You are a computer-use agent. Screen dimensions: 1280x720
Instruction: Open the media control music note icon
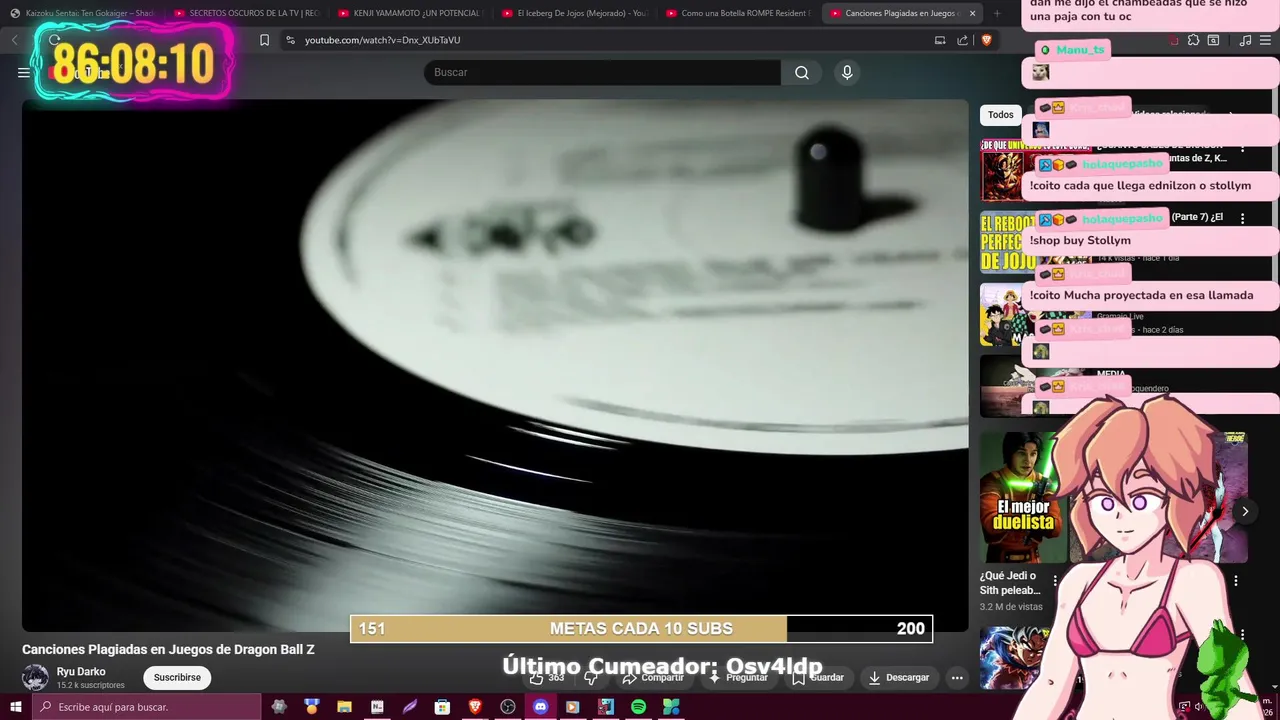pyautogui.click(x=1245, y=40)
